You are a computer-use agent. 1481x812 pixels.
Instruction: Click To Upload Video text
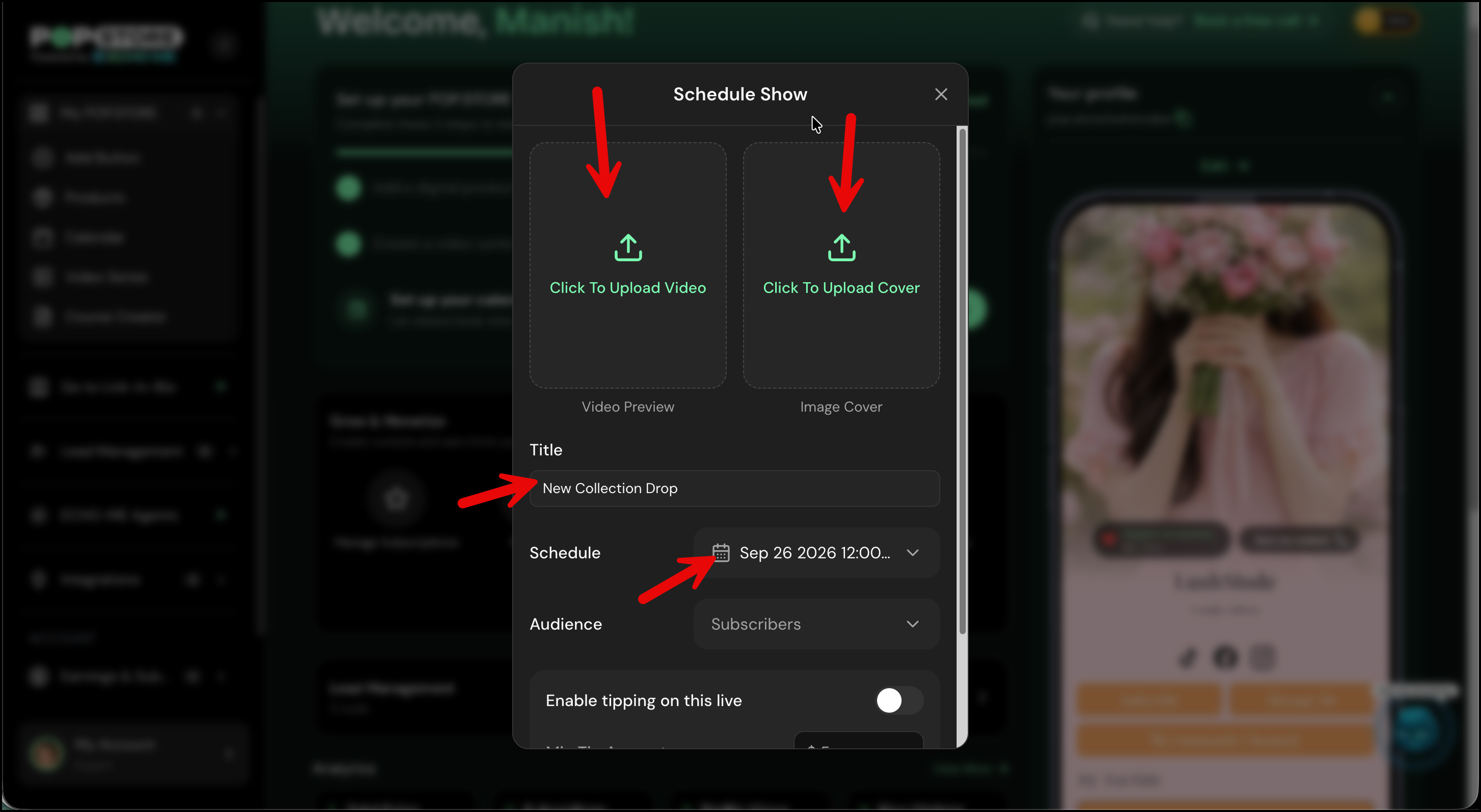628,287
